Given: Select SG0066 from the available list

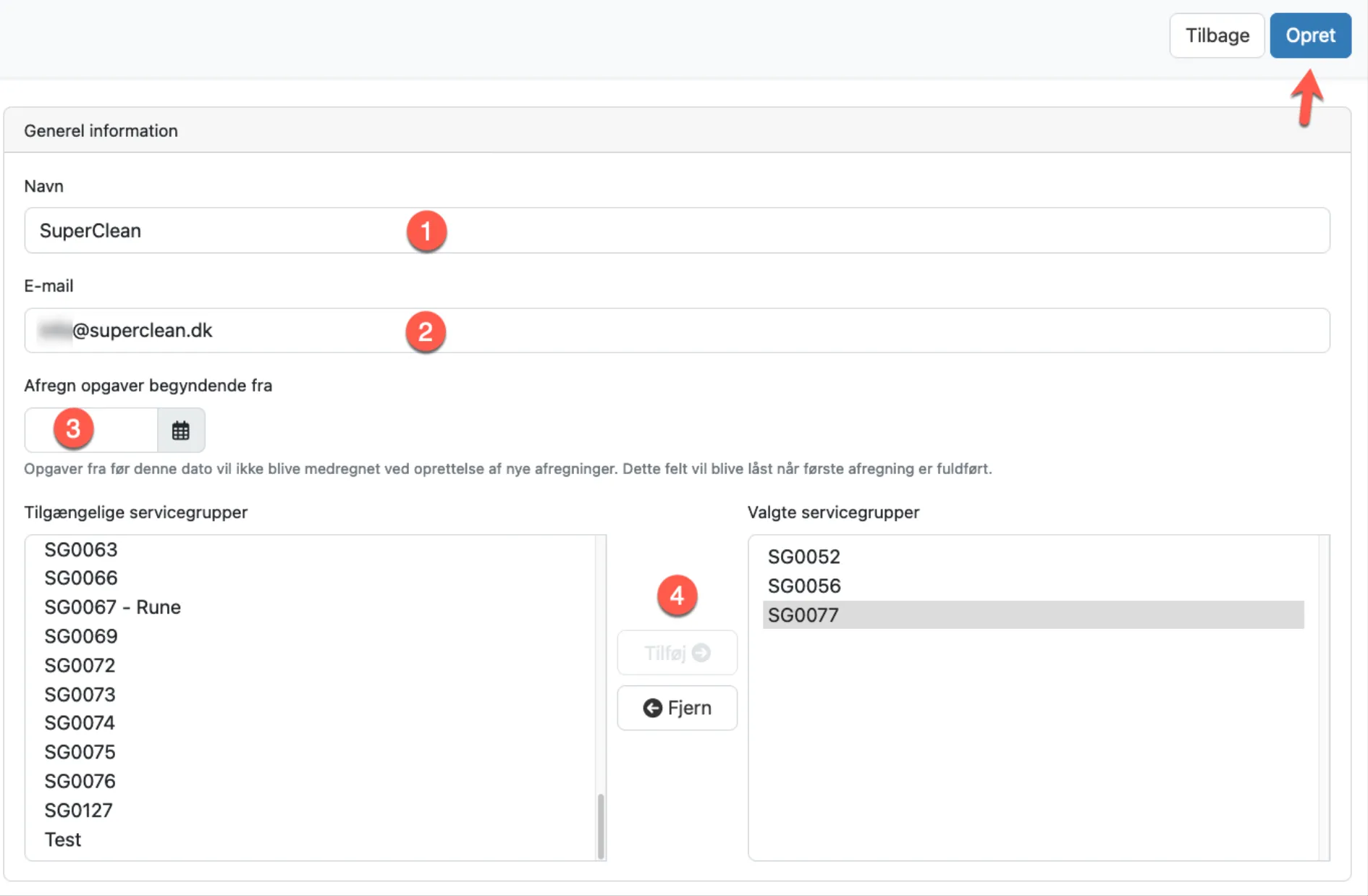Looking at the screenshot, I should (81, 578).
